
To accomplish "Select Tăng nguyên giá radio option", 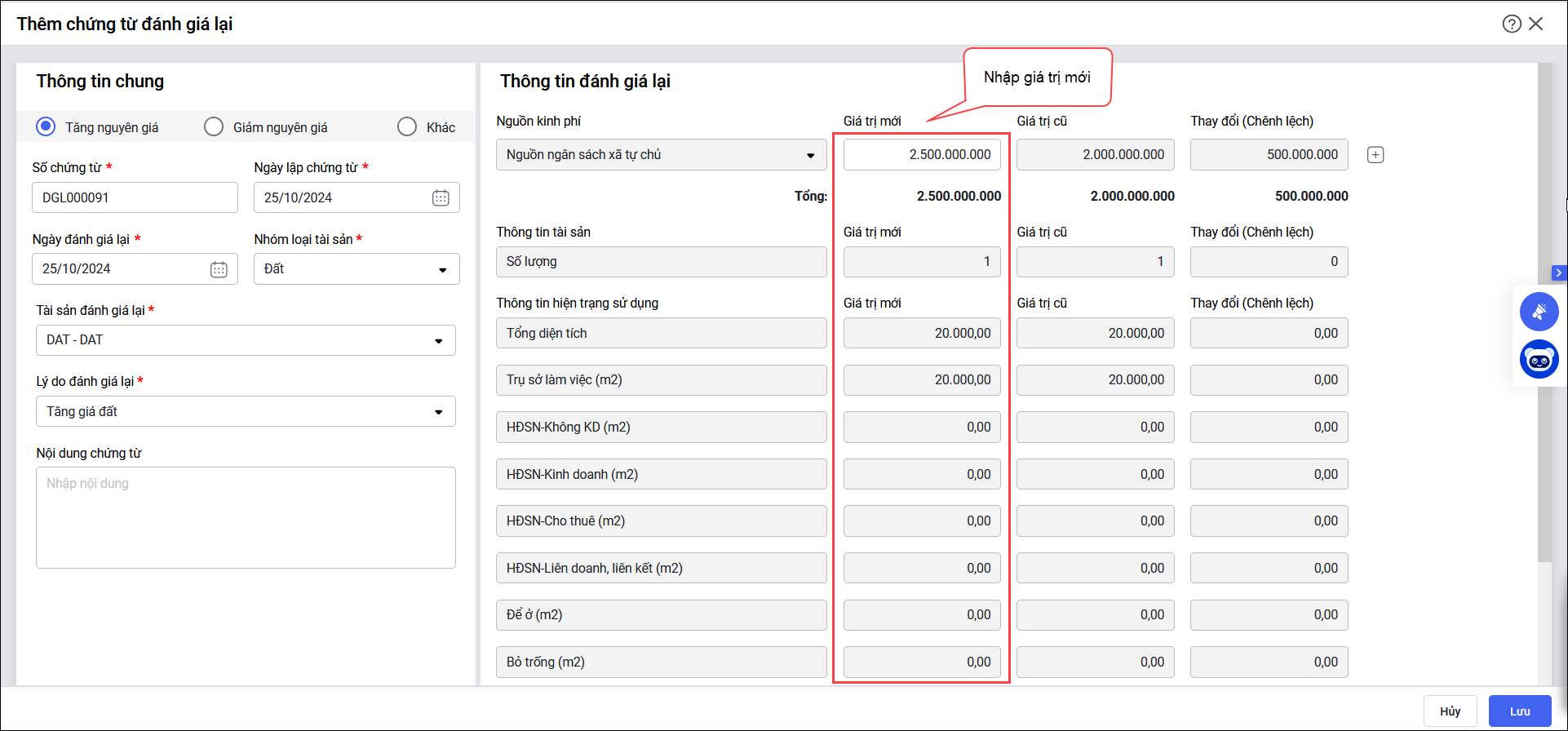I will pos(47,126).
